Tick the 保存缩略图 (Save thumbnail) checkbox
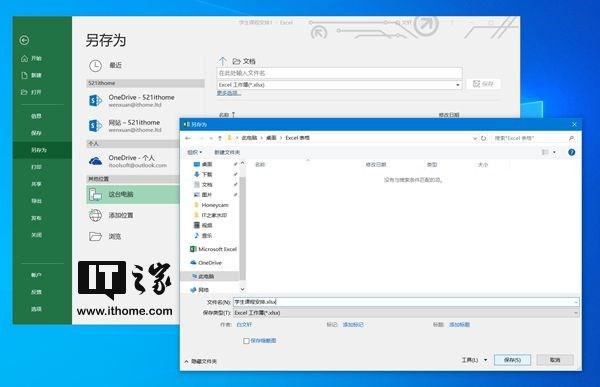Screen dimensions: 600x387 pyautogui.click(x=246, y=341)
